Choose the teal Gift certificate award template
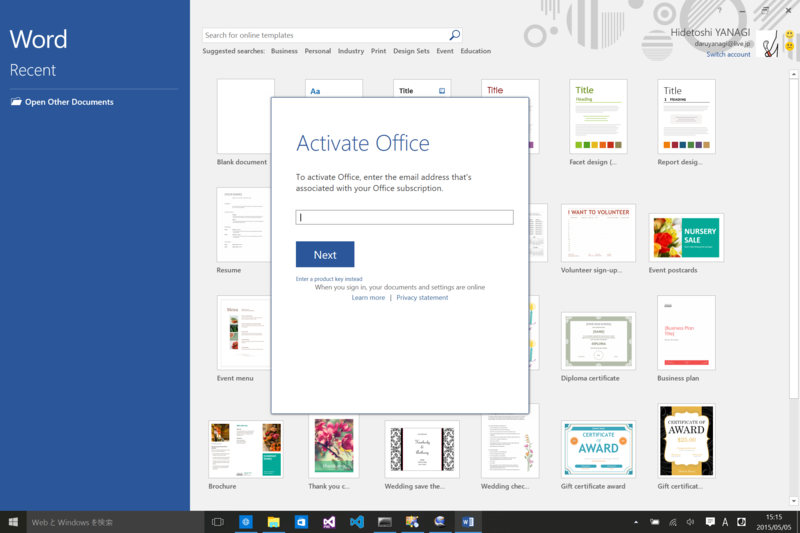Image resolution: width=800 pixels, height=533 pixels. point(598,449)
